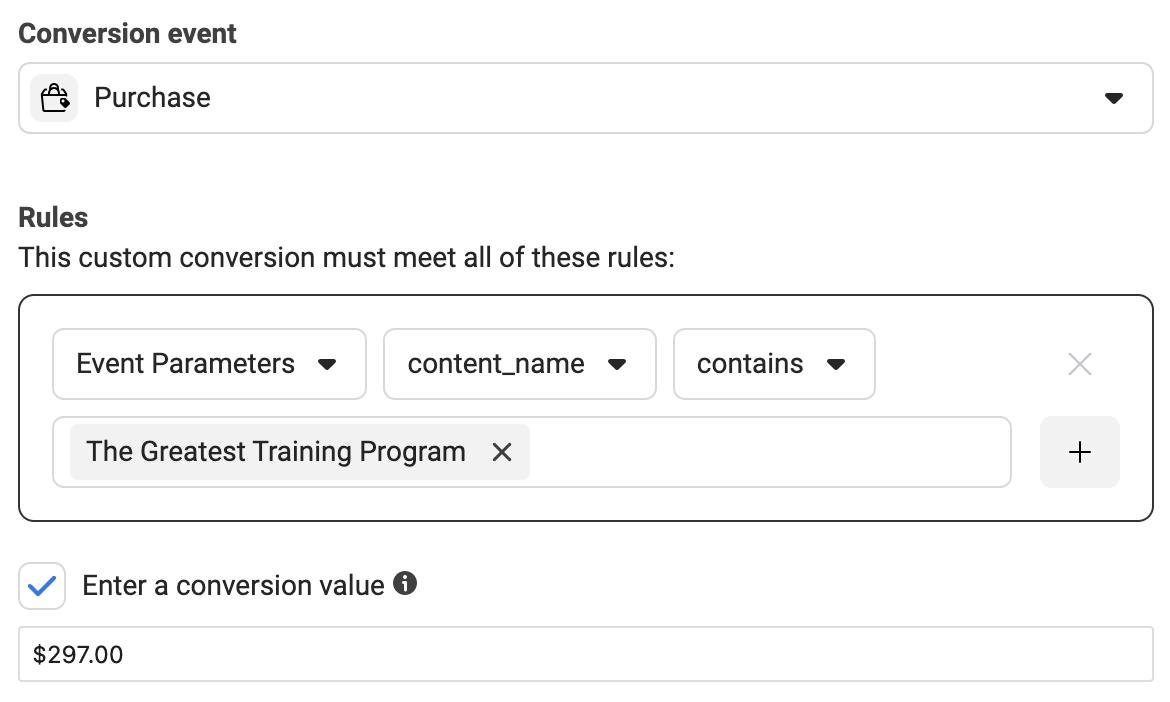Click the Conversion event label
This screenshot has height=702, width=1170.
click(x=127, y=34)
